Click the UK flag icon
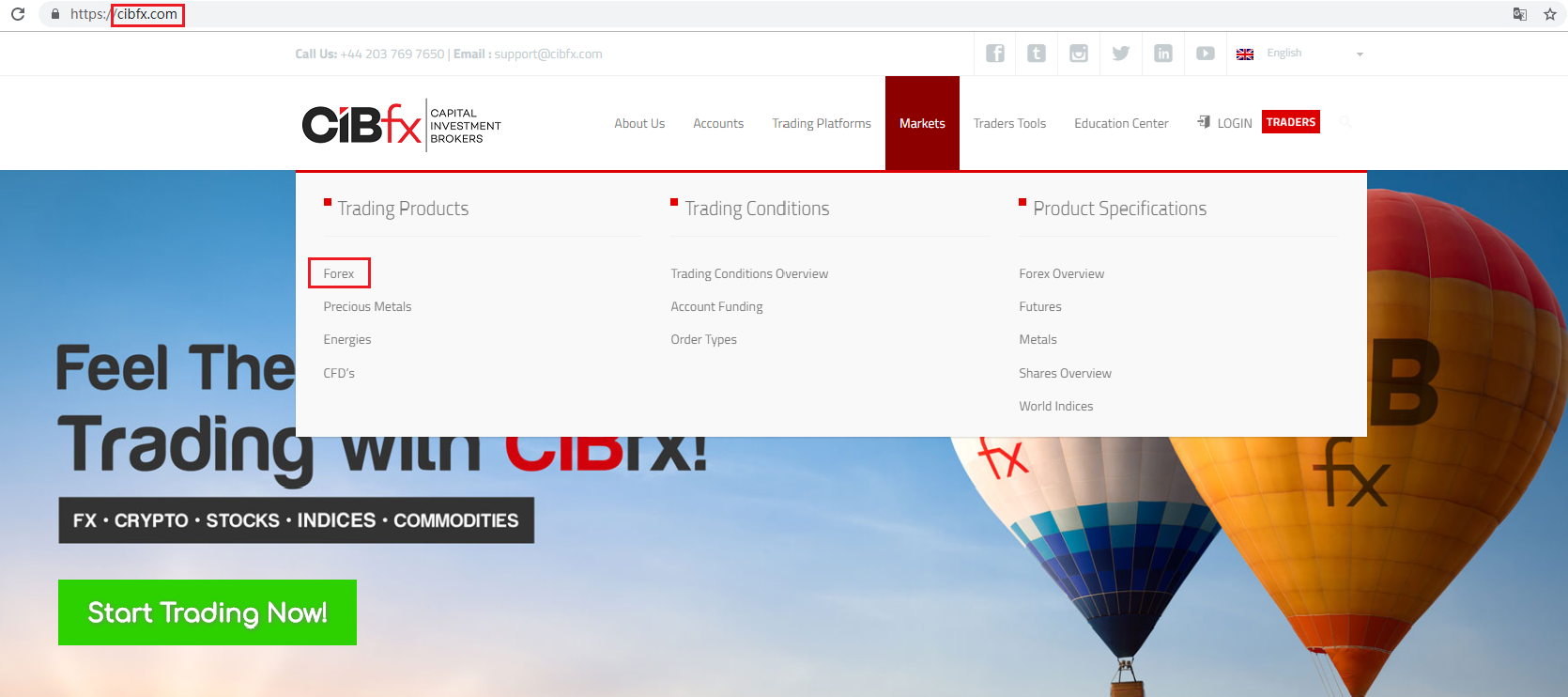Screen dimensions: 1568x697 pos(1245,54)
